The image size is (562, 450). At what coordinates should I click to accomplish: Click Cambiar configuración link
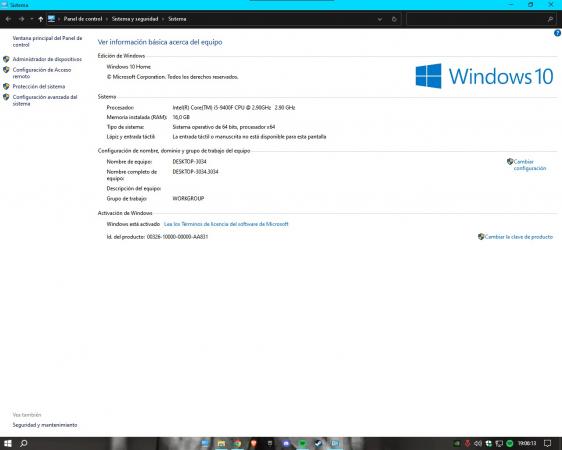pos(530,165)
